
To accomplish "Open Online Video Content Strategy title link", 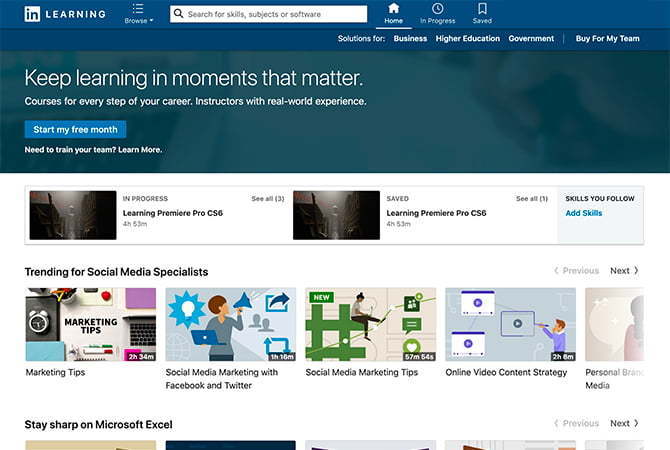I will tap(506, 372).
